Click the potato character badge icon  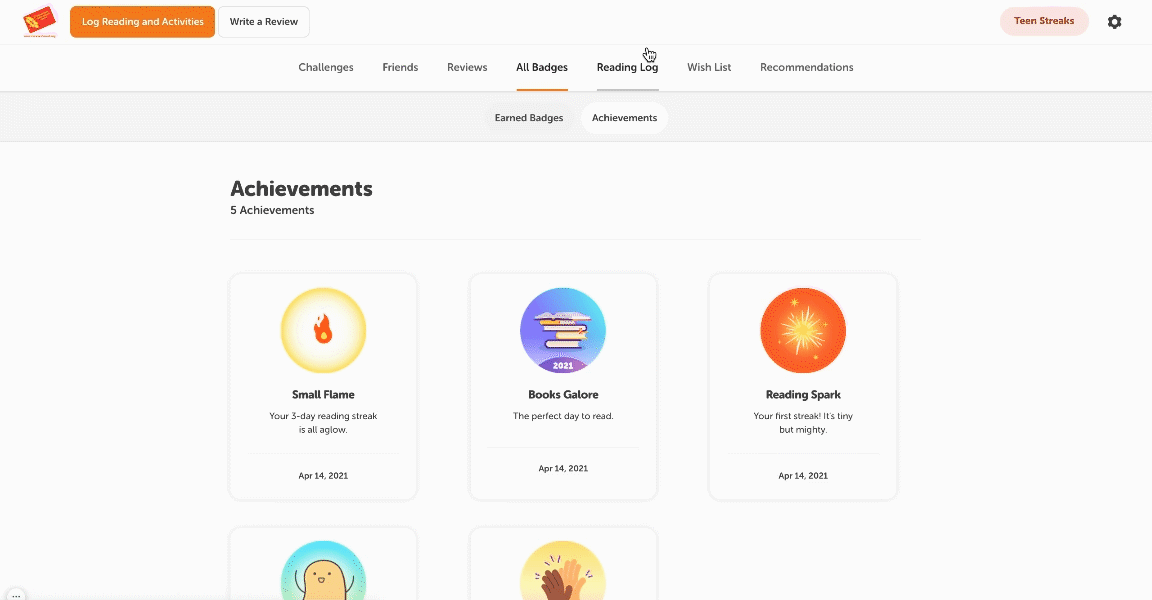point(323,571)
